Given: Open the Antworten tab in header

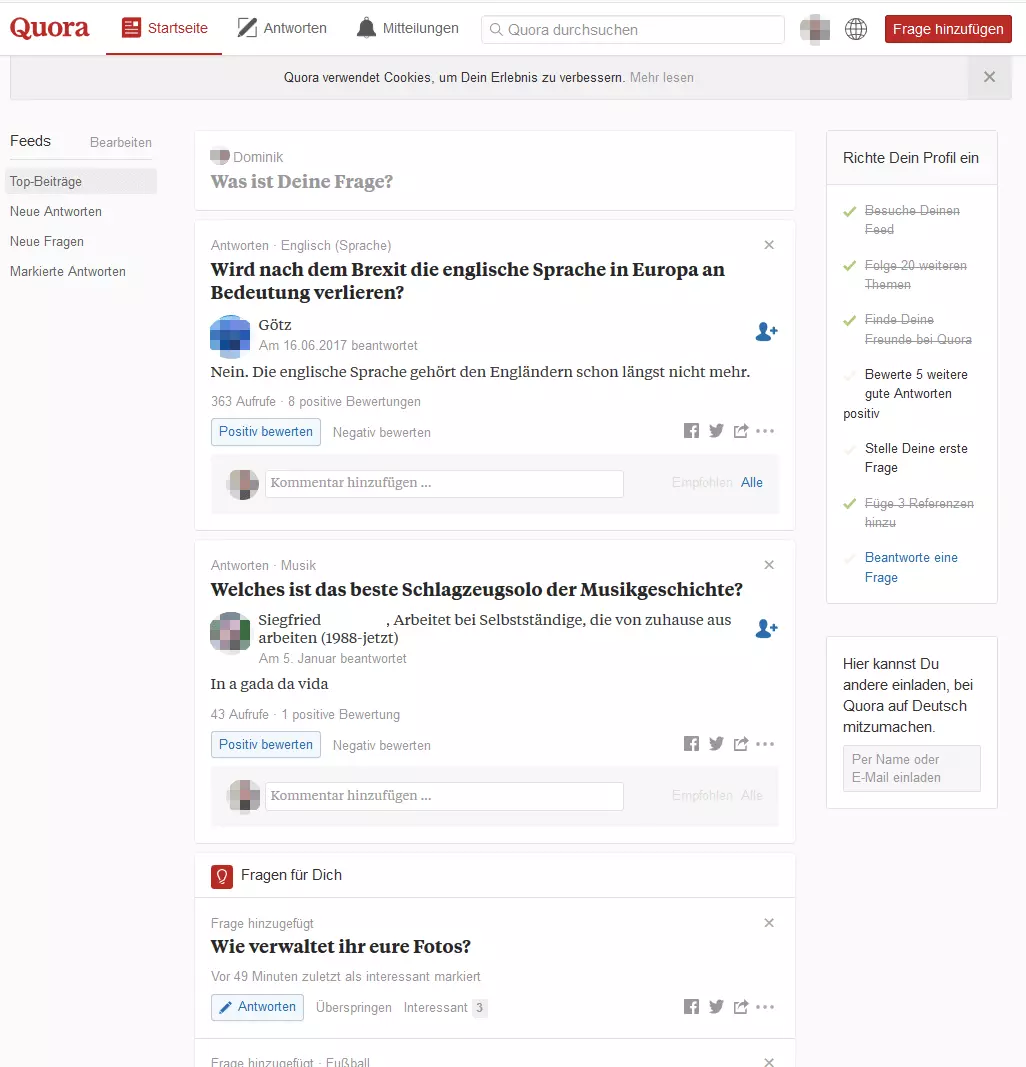Looking at the screenshot, I should coord(282,28).
